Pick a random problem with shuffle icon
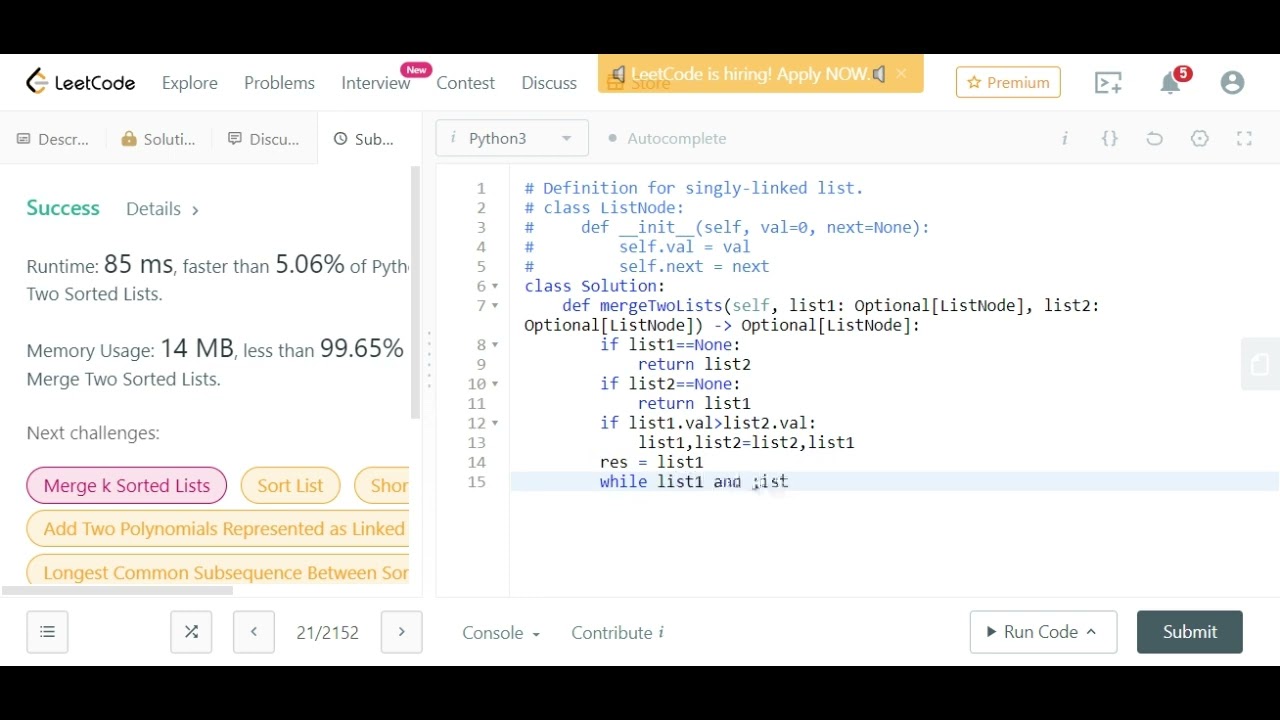Viewport: 1280px width, 720px height. point(191,632)
